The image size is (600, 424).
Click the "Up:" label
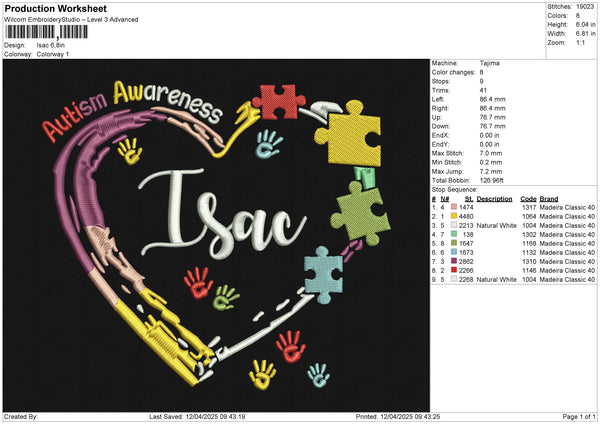click(x=437, y=117)
